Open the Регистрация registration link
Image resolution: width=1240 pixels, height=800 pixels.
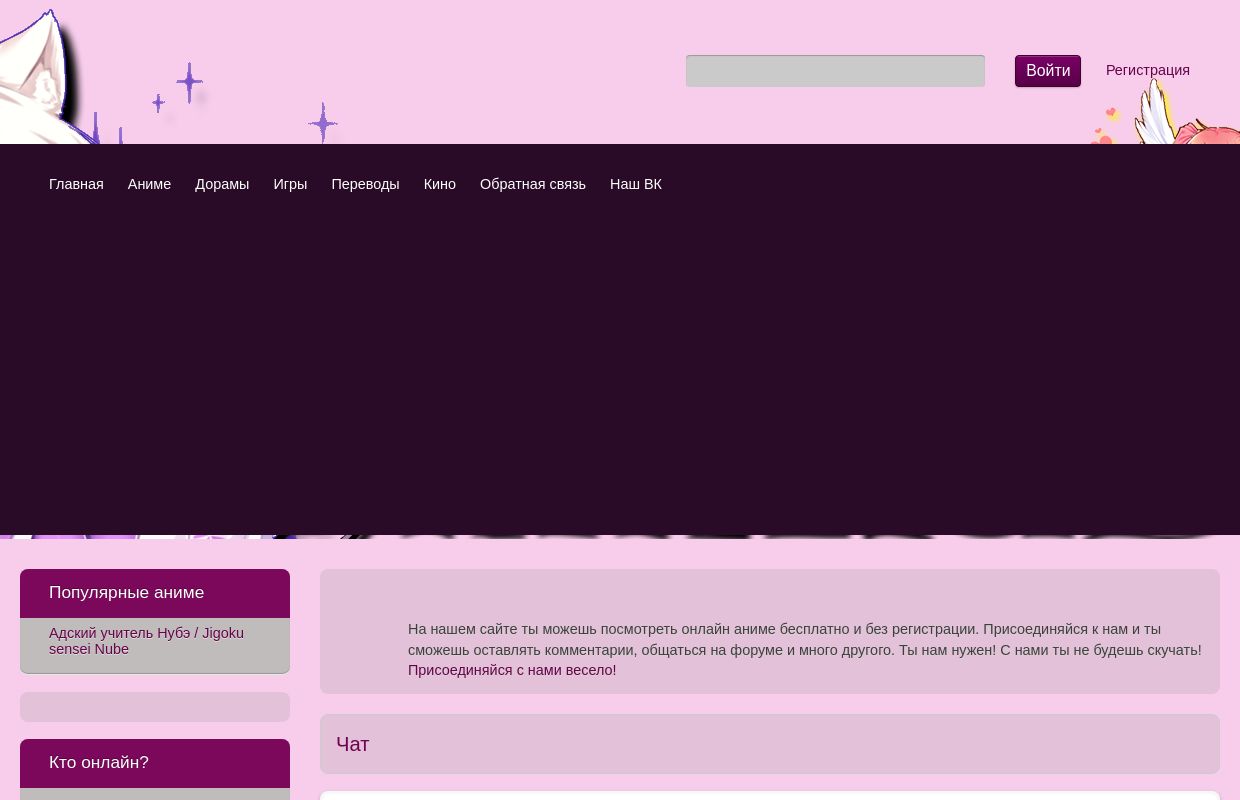pos(1147,70)
